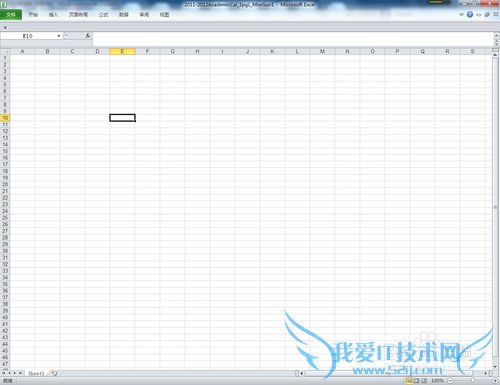Click the zoom in plus button
Image resolution: width=500 pixels, height=385 pixels.
[x=495, y=381]
